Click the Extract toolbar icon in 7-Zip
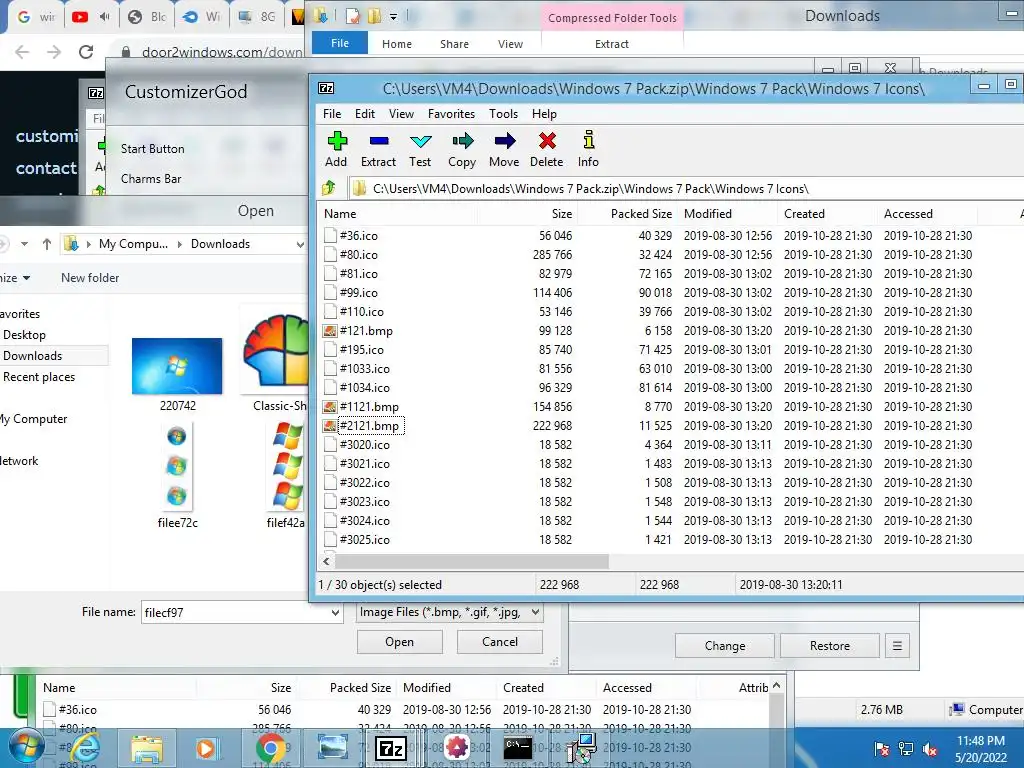1024x768 pixels. 379,141
